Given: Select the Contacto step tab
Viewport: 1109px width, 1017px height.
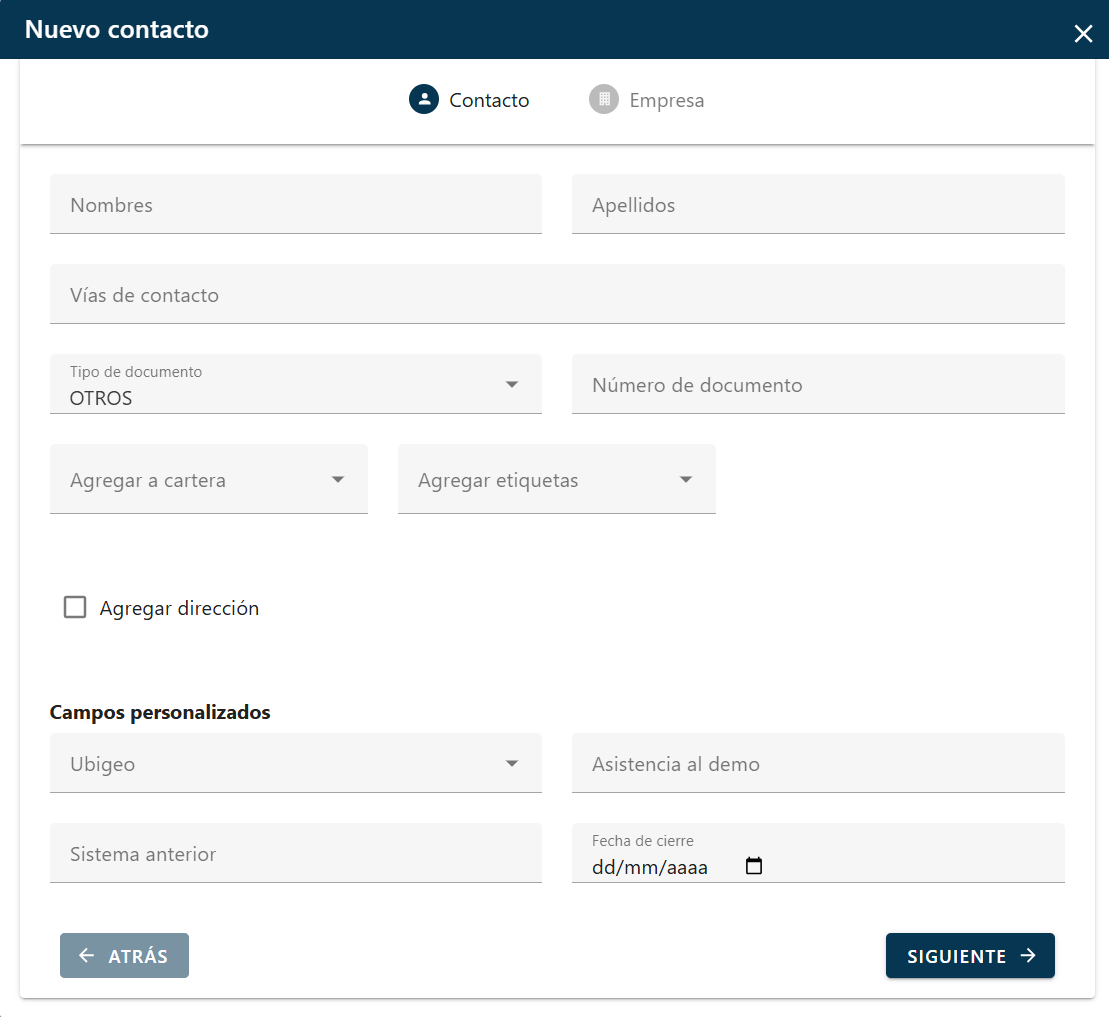Looking at the screenshot, I should tap(488, 100).
